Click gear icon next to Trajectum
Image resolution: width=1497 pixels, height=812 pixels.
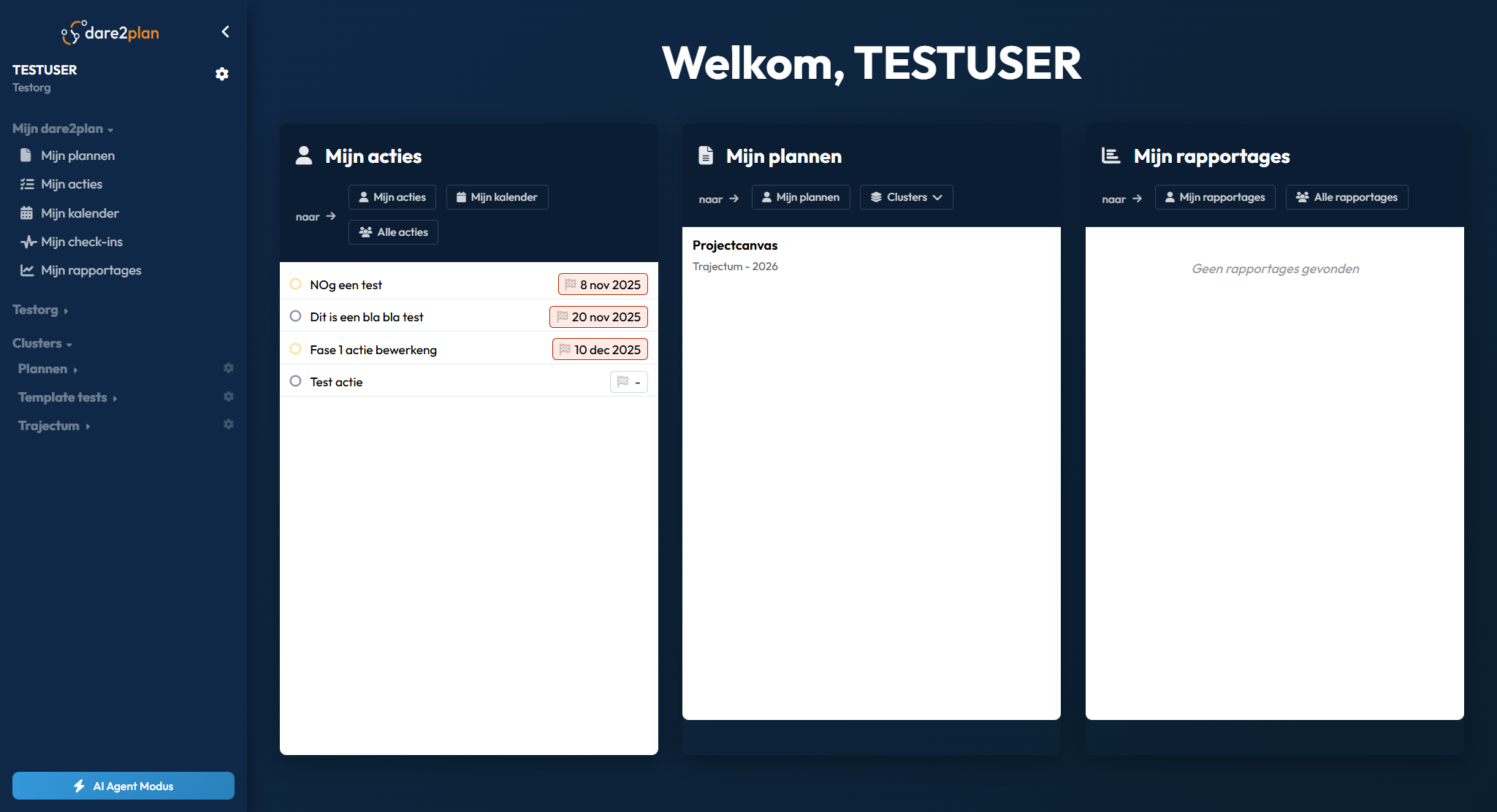point(229,424)
